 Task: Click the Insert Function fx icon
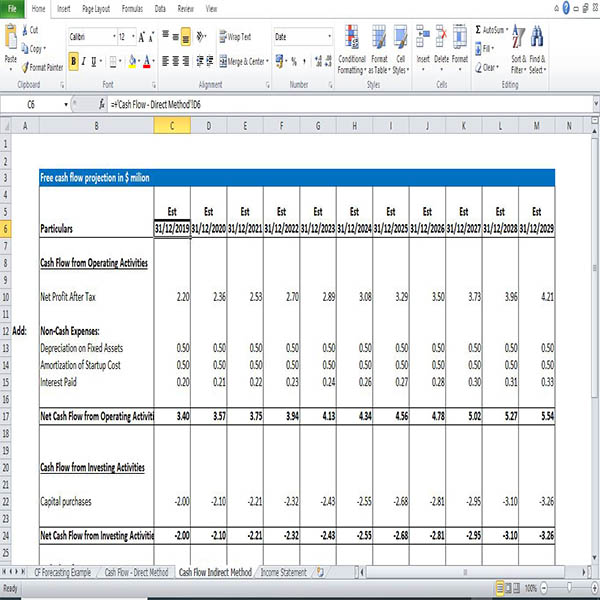click(x=102, y=104)
